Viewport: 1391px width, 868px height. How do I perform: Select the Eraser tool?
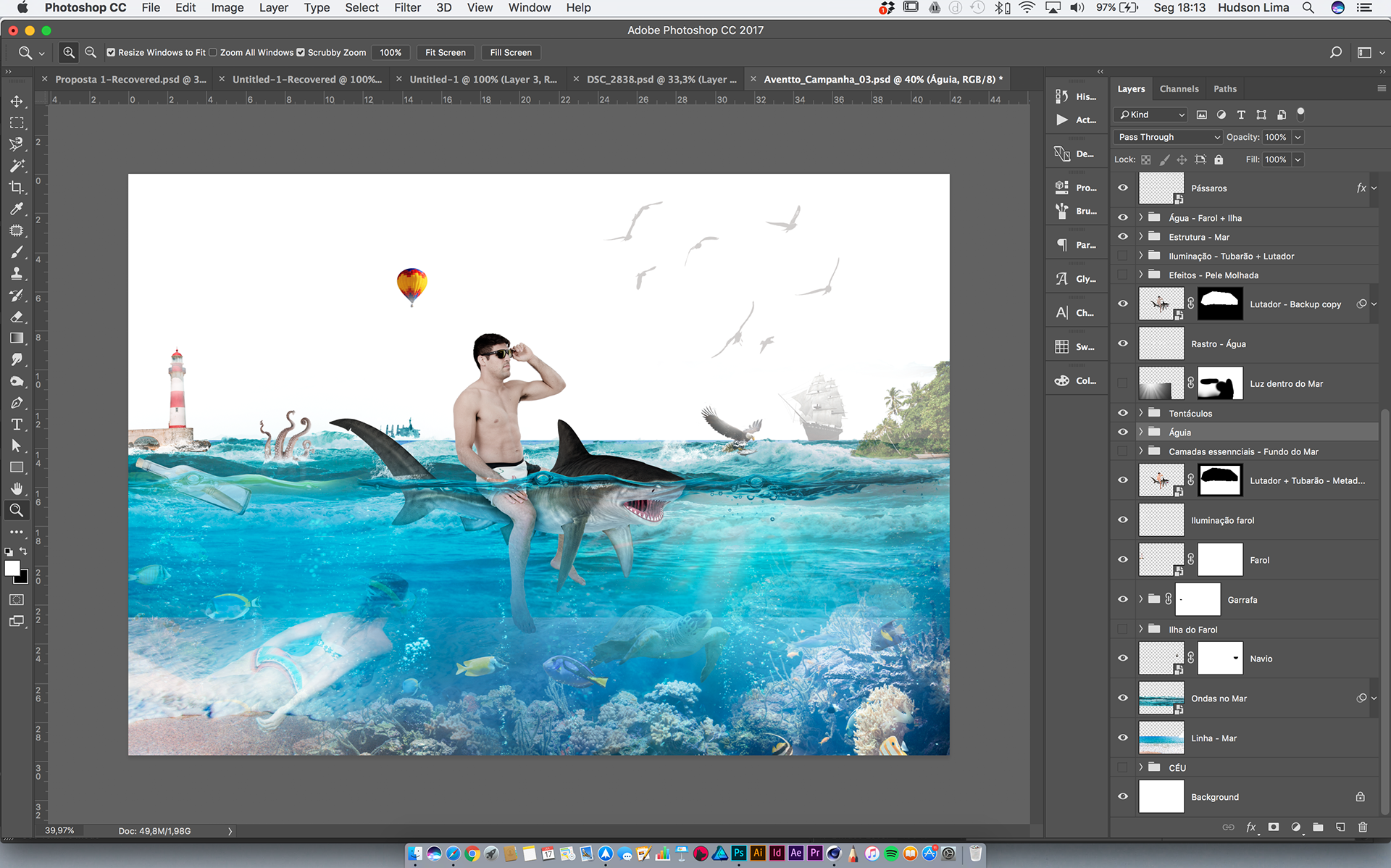pyautogui.click(x=16, y=317)
